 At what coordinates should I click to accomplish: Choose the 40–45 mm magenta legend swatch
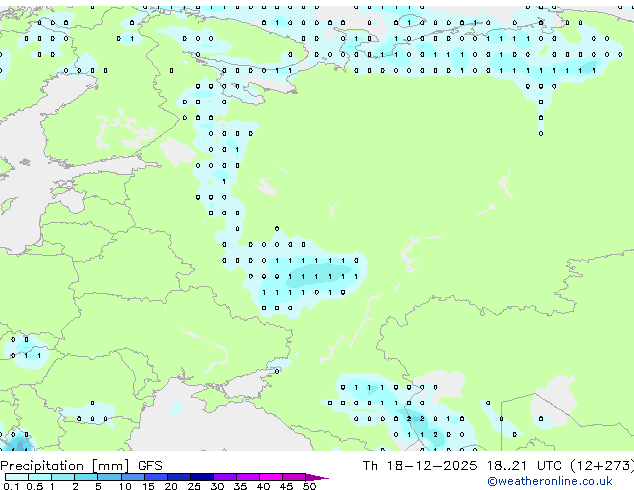coord(271,477)
